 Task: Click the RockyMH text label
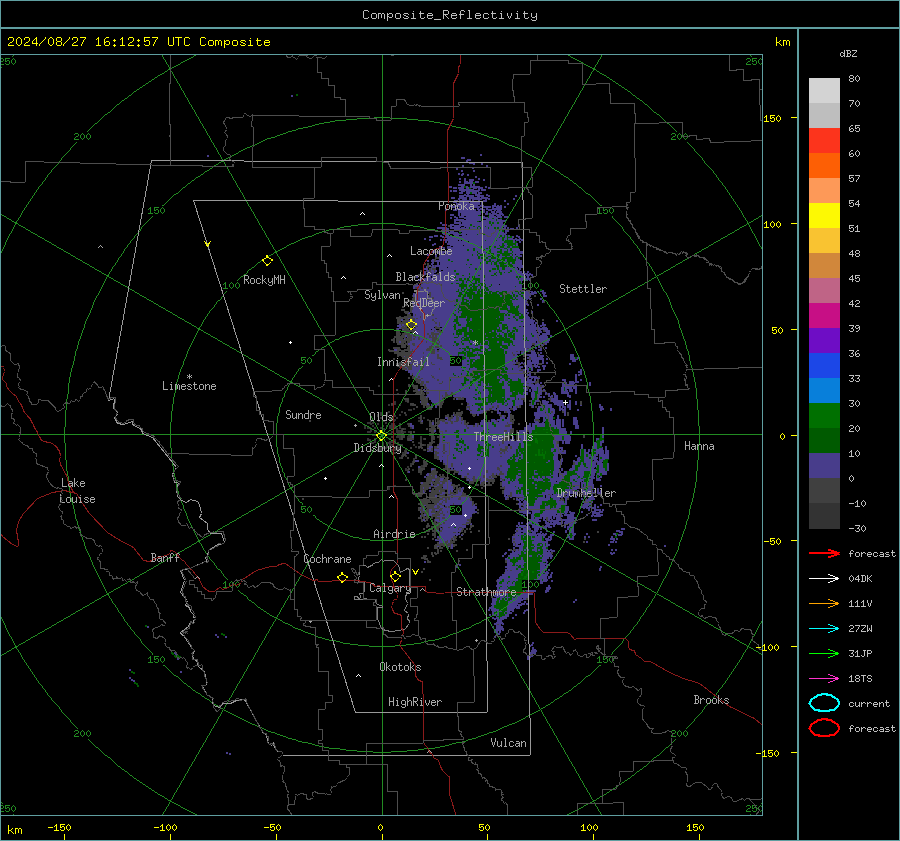[x=264, y=280]
